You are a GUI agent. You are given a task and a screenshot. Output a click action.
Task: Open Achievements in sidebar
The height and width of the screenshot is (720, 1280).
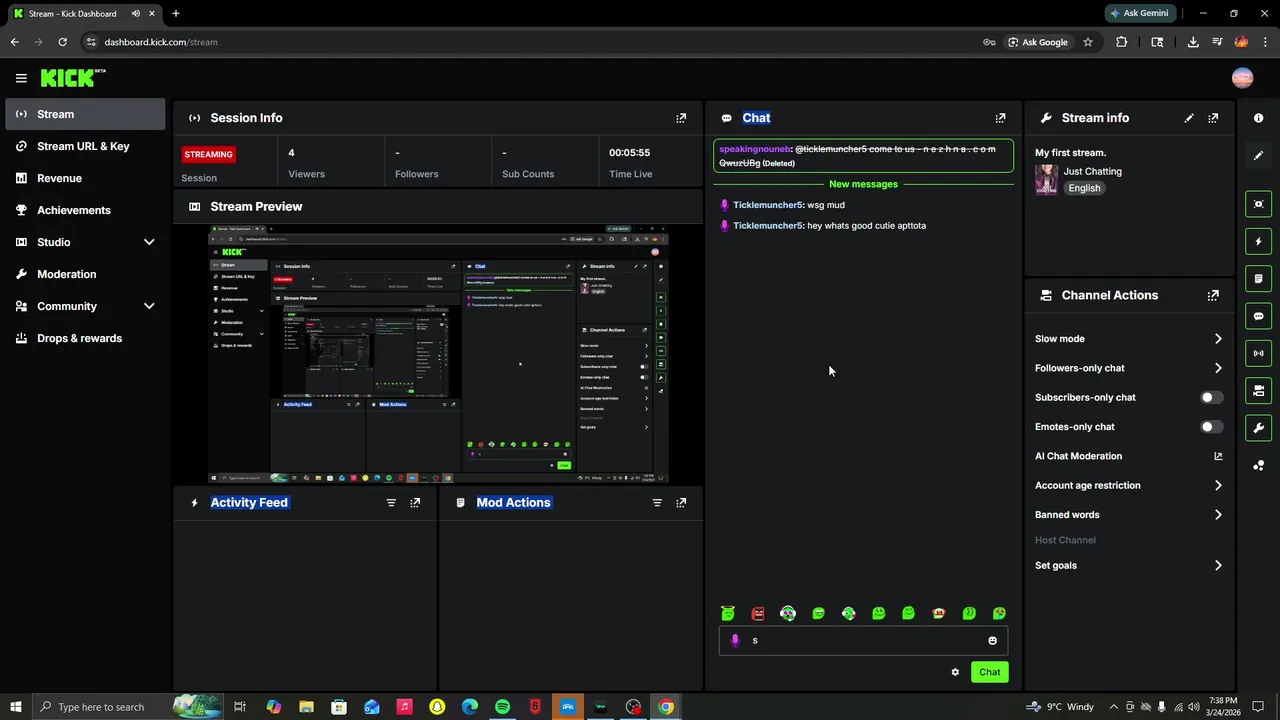point(85,210)
